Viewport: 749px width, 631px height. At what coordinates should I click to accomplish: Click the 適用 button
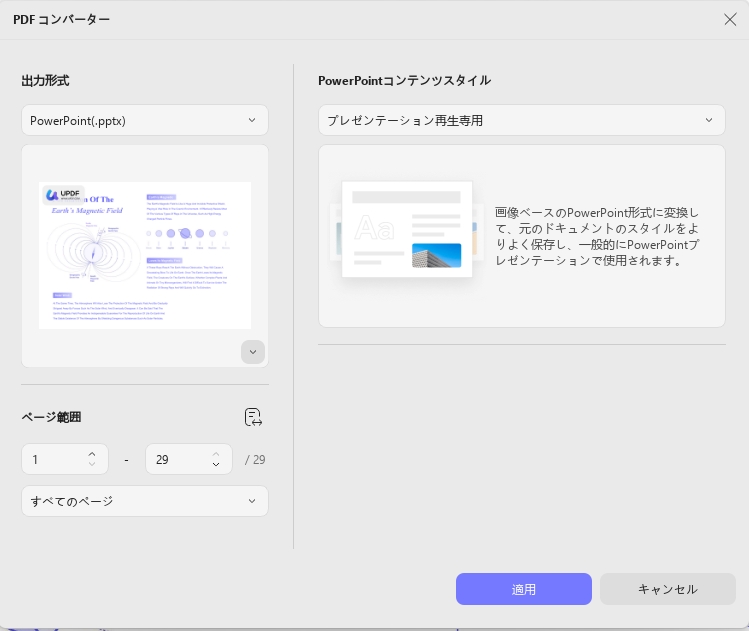524,589
